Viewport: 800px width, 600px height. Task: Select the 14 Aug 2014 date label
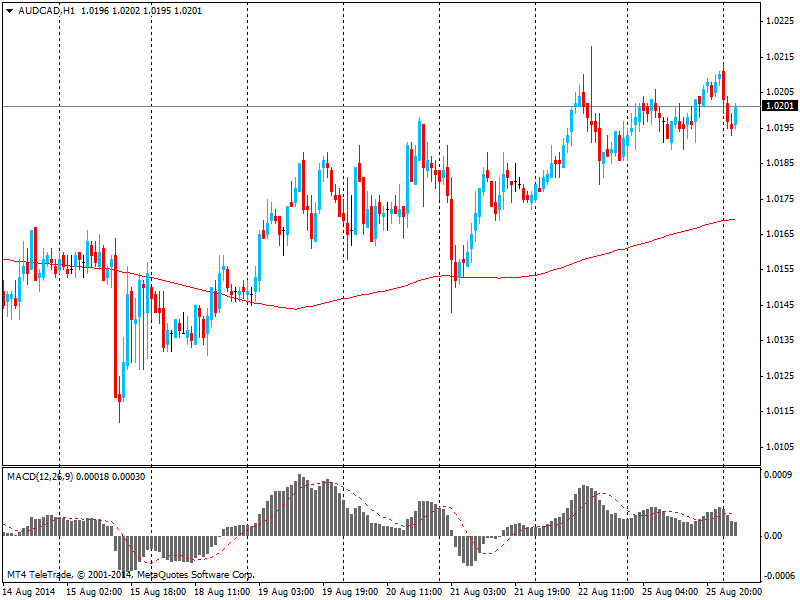pos(29,592)
